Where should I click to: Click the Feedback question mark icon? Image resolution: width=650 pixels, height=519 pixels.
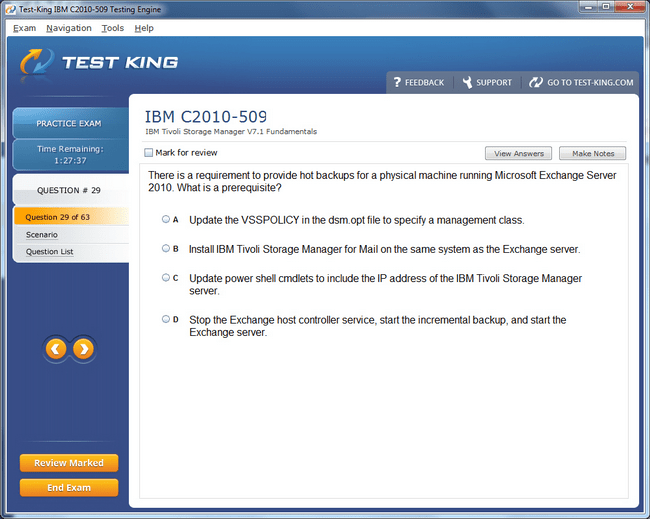tap(397, 82)
